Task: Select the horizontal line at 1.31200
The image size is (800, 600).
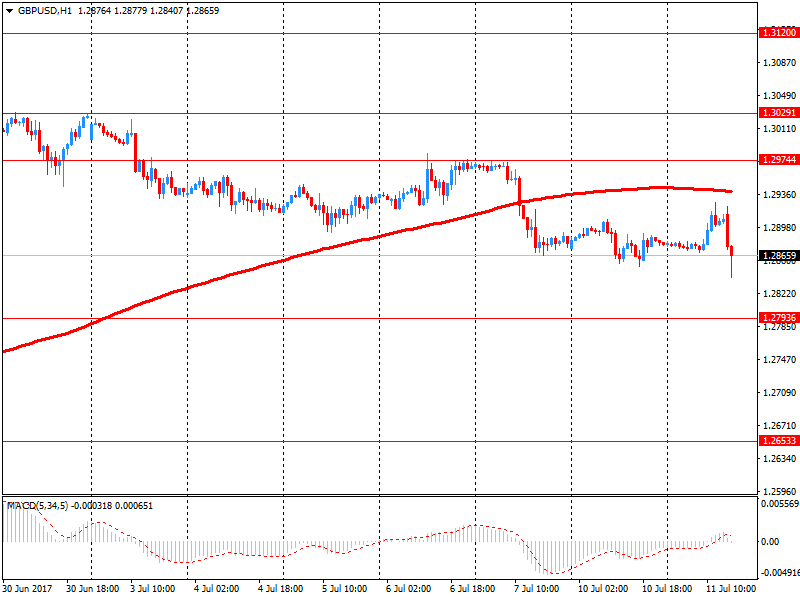Action: [380, 34]
